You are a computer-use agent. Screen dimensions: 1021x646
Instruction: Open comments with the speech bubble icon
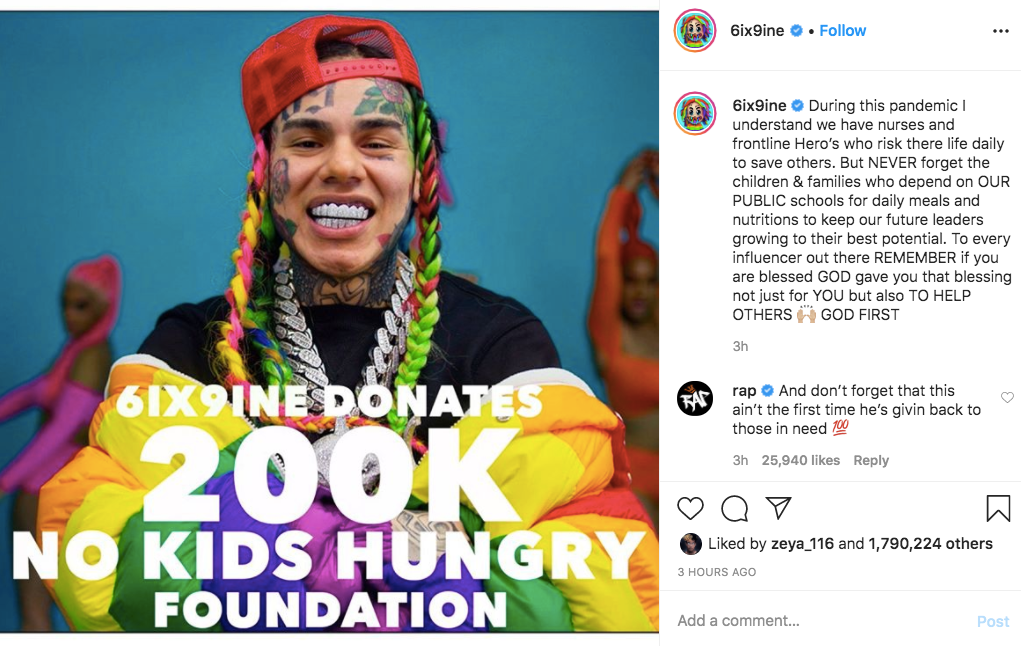click(734, 509)
